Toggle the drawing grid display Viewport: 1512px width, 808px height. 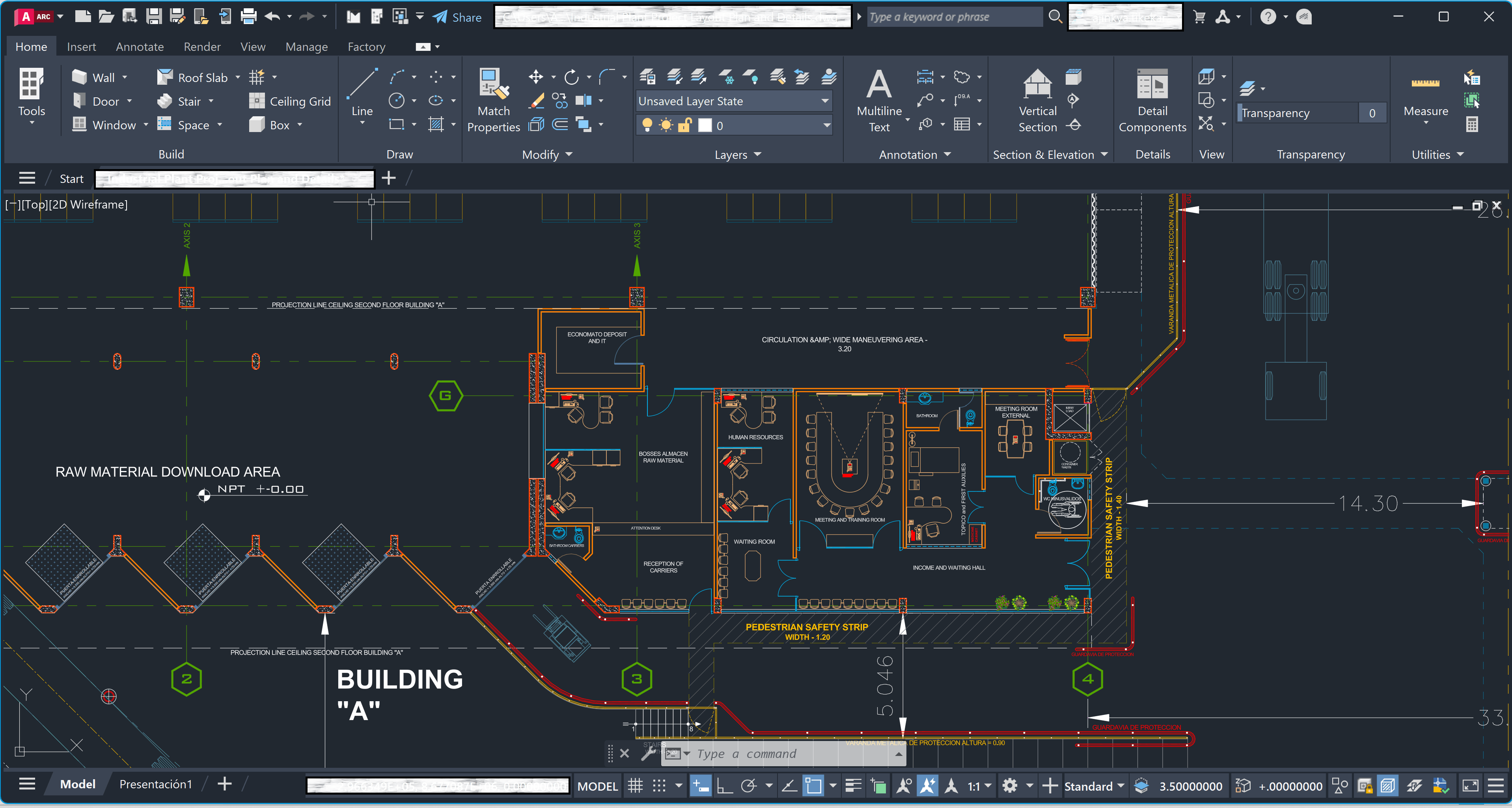click(x=635, y=786)
